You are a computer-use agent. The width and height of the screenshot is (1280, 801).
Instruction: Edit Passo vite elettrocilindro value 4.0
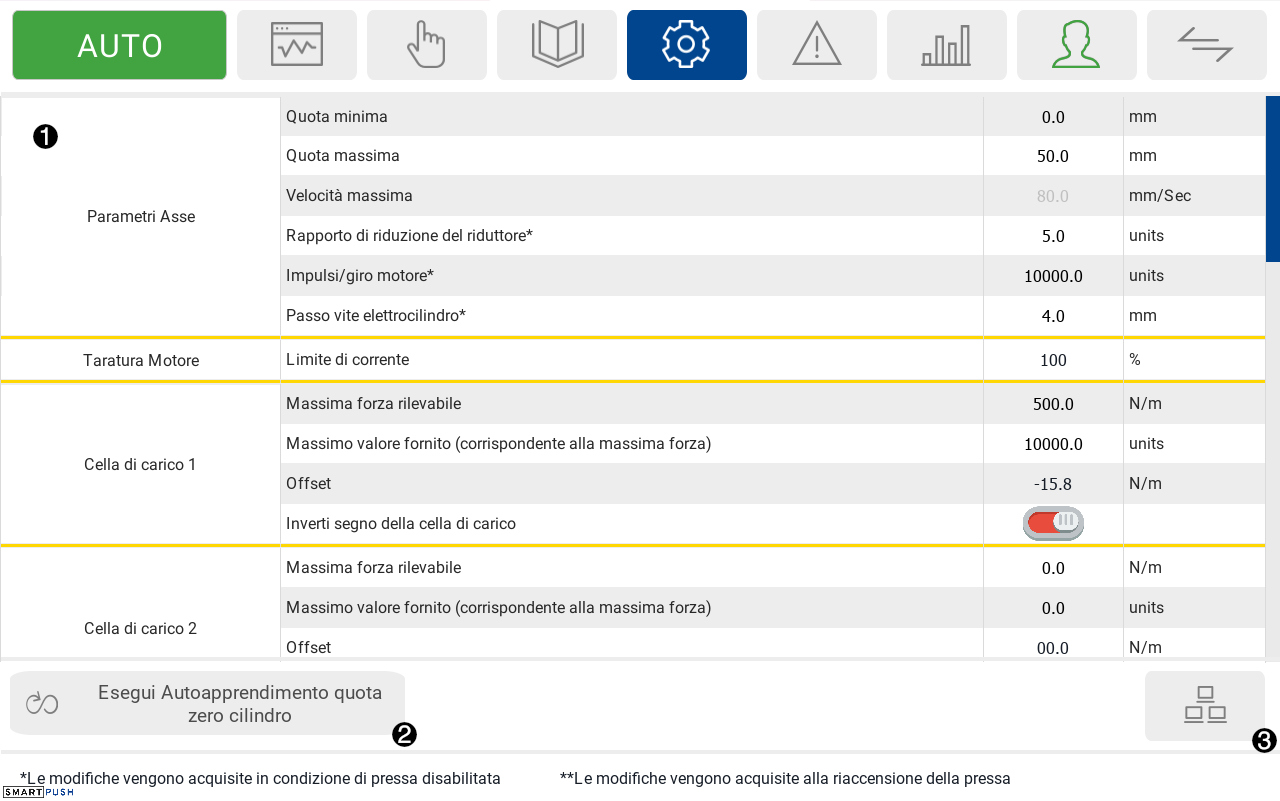1053,316
